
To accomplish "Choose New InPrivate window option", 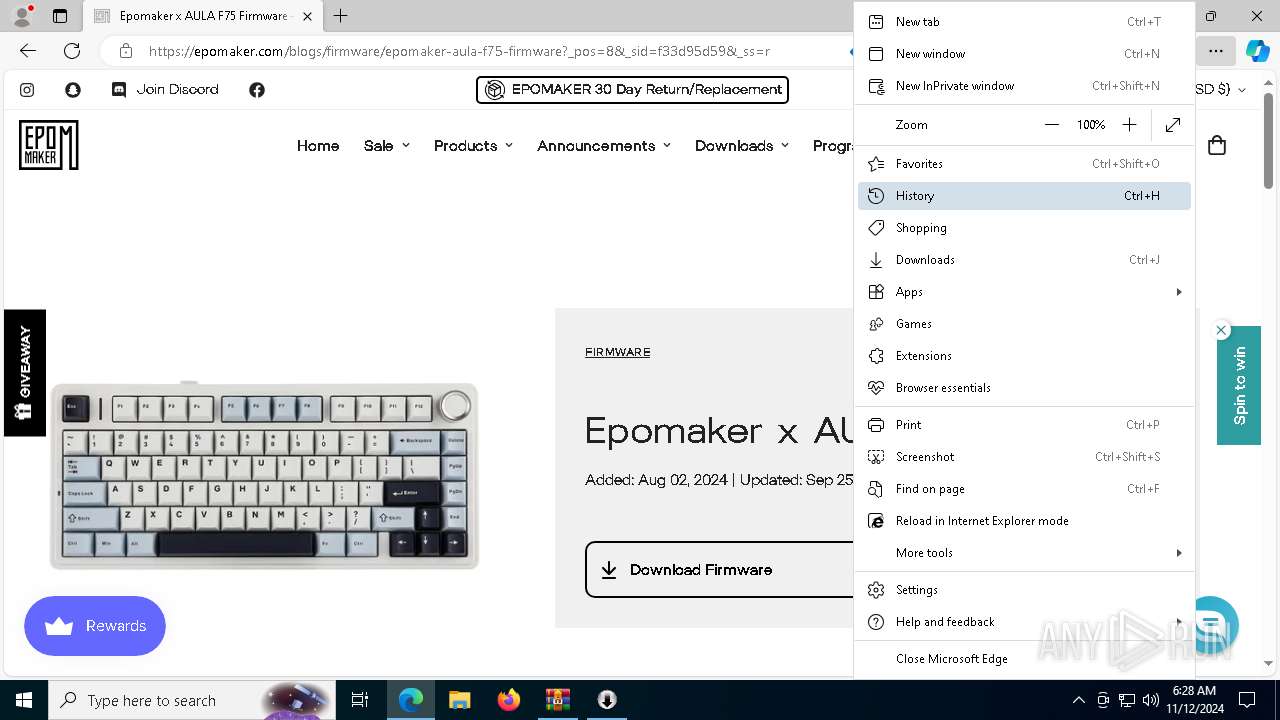I will click(1024, 86).
